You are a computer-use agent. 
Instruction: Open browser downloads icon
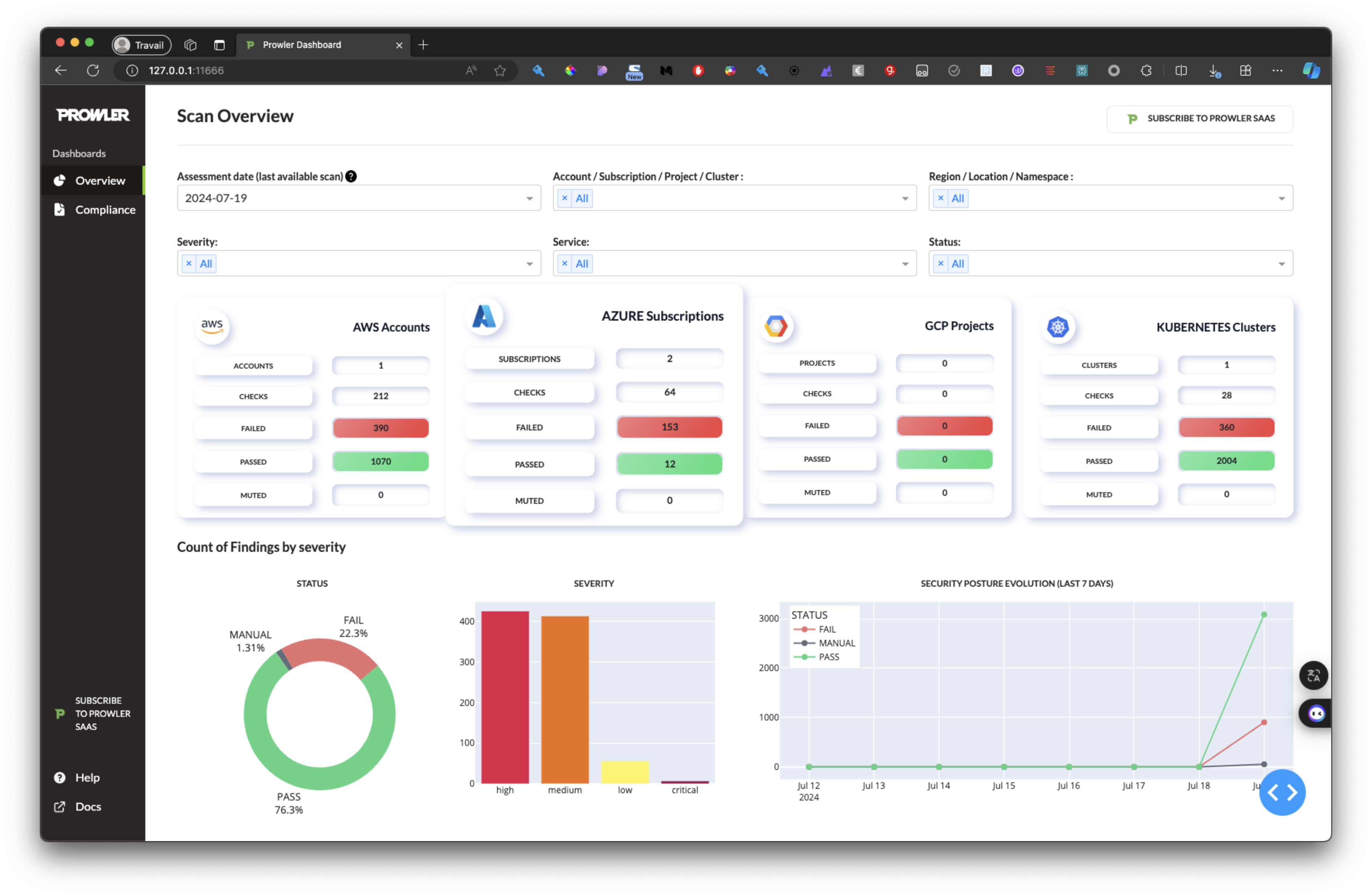(x=1214, y=71)
